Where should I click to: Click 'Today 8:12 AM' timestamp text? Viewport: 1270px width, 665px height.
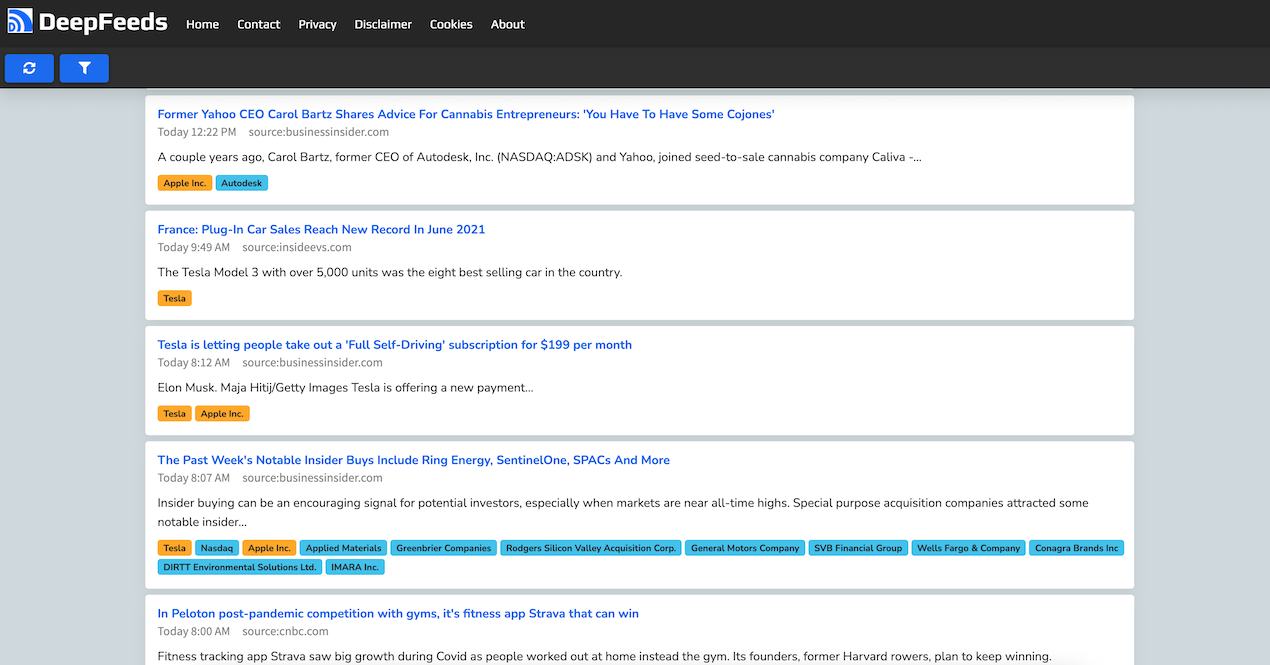[x=194, y=362]
